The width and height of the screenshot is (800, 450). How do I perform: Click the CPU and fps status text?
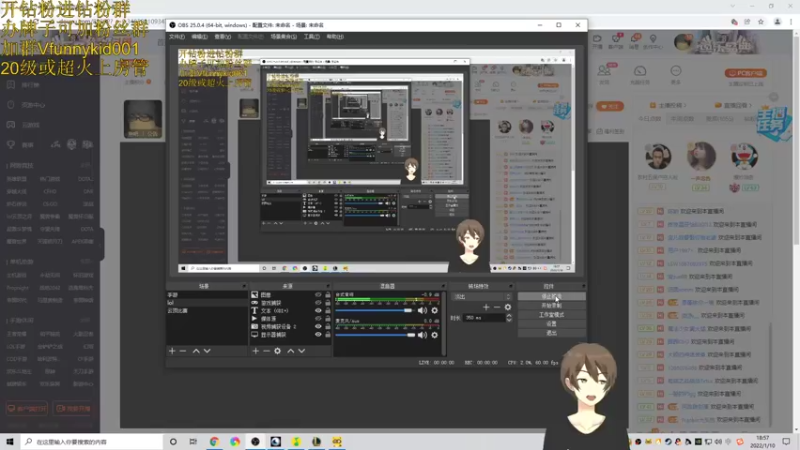pyautogui.click(x=533, y=363)
